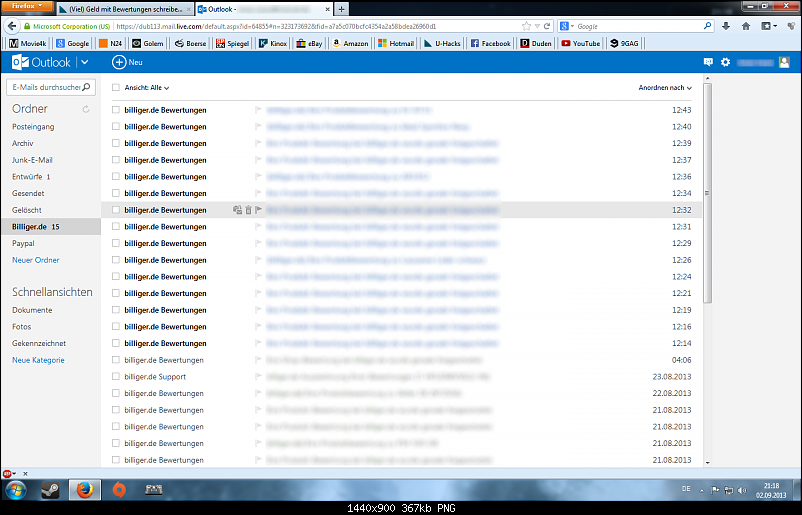This screenshot has width=802, height=515.
Task: Click the Neu button label
Action: [136, 62]
